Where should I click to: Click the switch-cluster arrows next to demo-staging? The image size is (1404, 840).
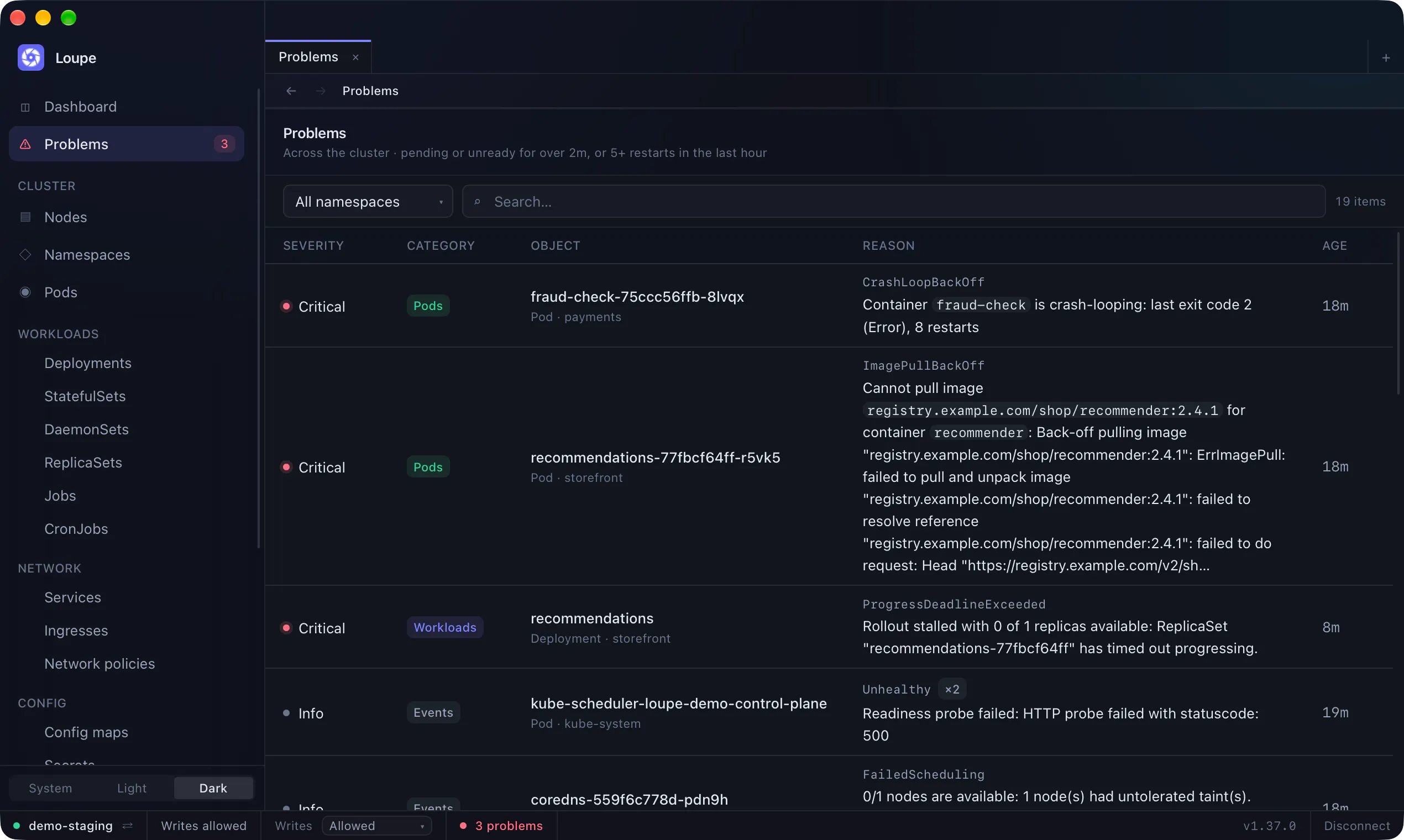(x=128, y=826)
